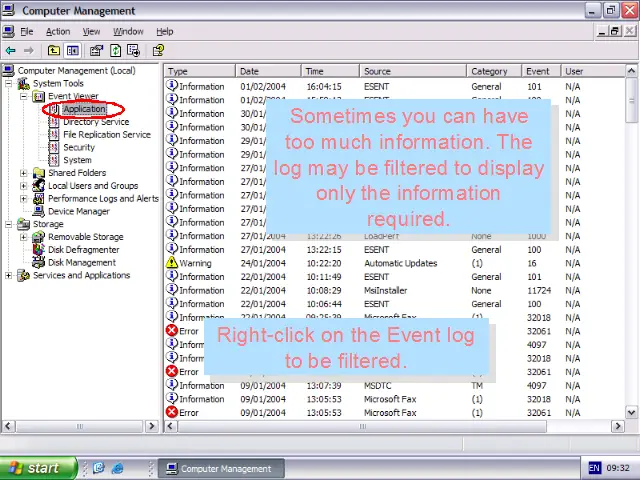The height and width of the screenshot is (480, 640).
Task: Click the Outlook Express quick launch icon
Action: click(x=99, y=468)
